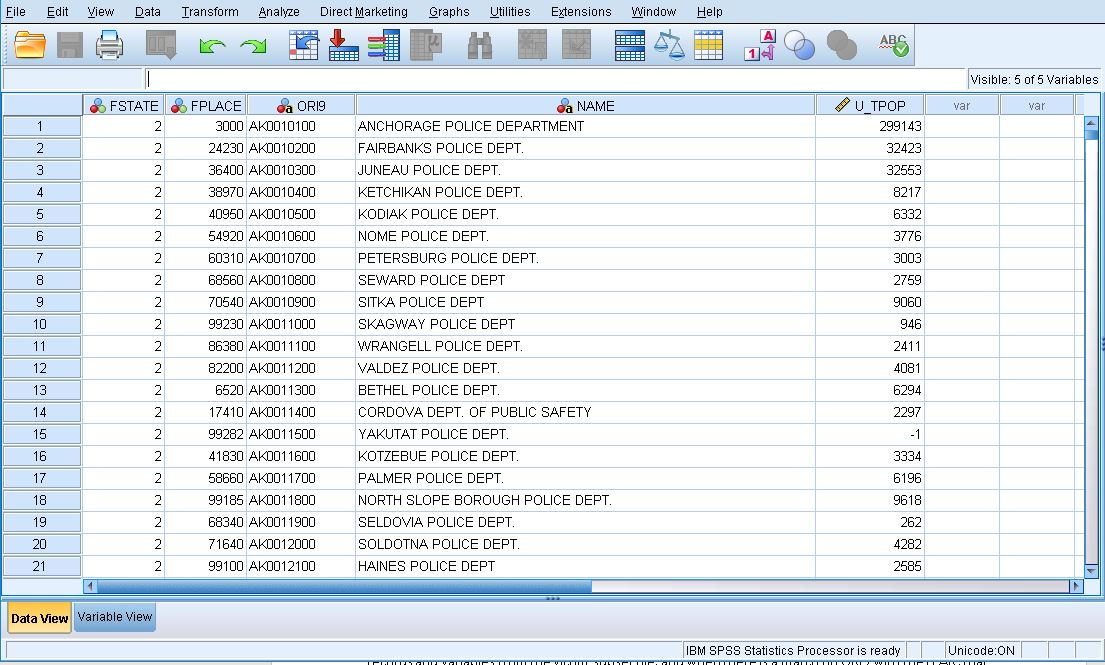Screen dimensions: 1105x665
Task: Click the Weight cases scale icon
Action: pyautogui.click(x=669, y=45)
